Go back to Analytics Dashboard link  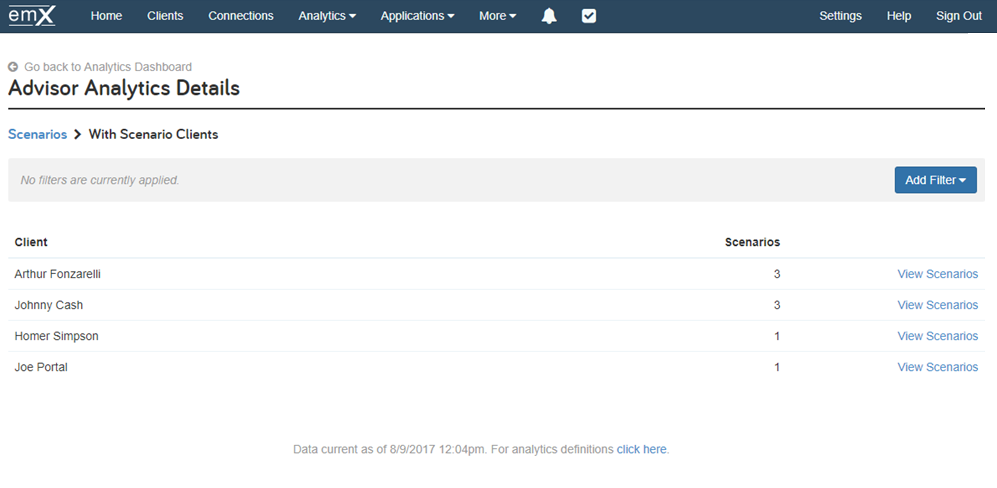point(108,67)
